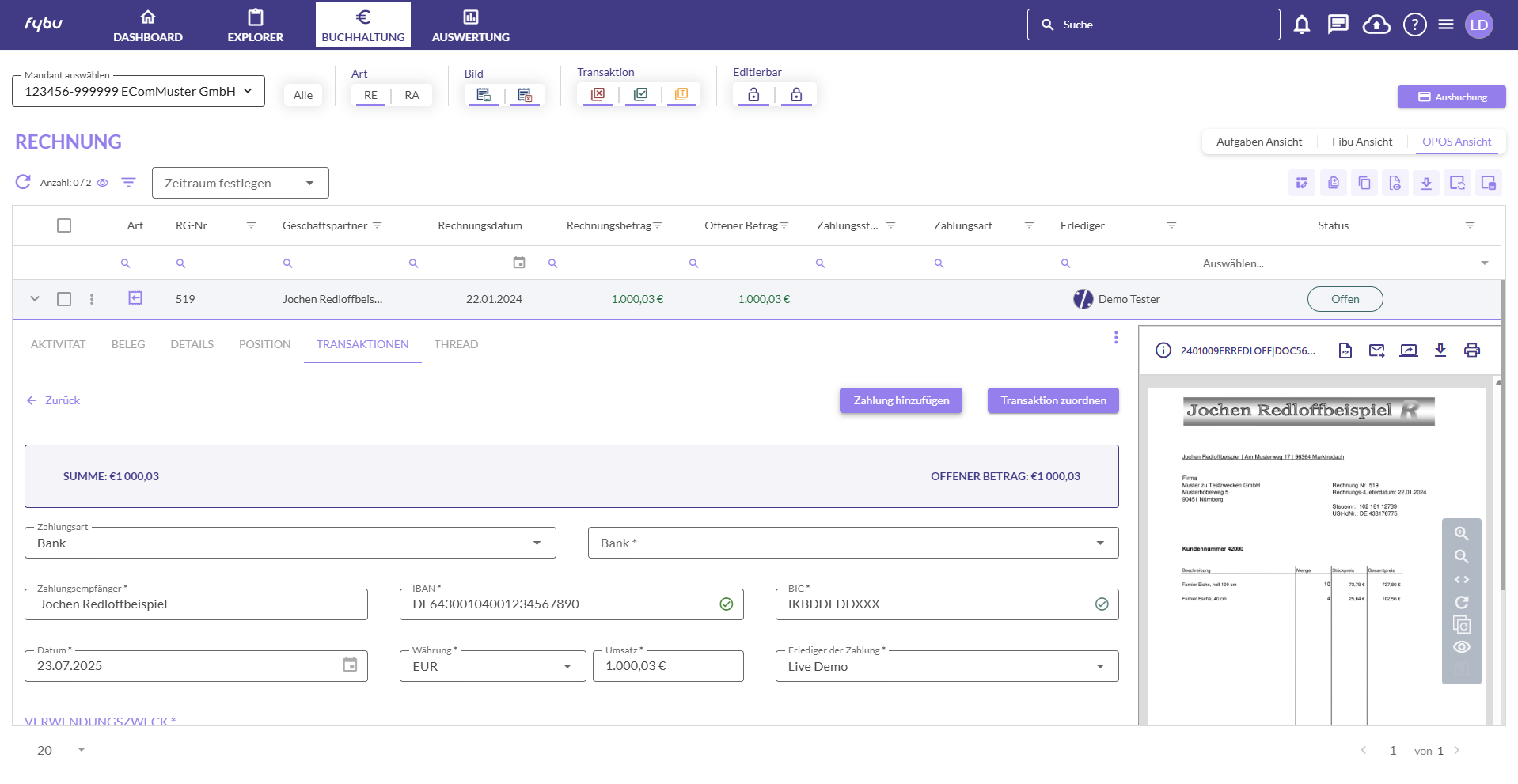Open the Zeitraum festlegen dropdown
1518x784 pixels.
point(240,183)
